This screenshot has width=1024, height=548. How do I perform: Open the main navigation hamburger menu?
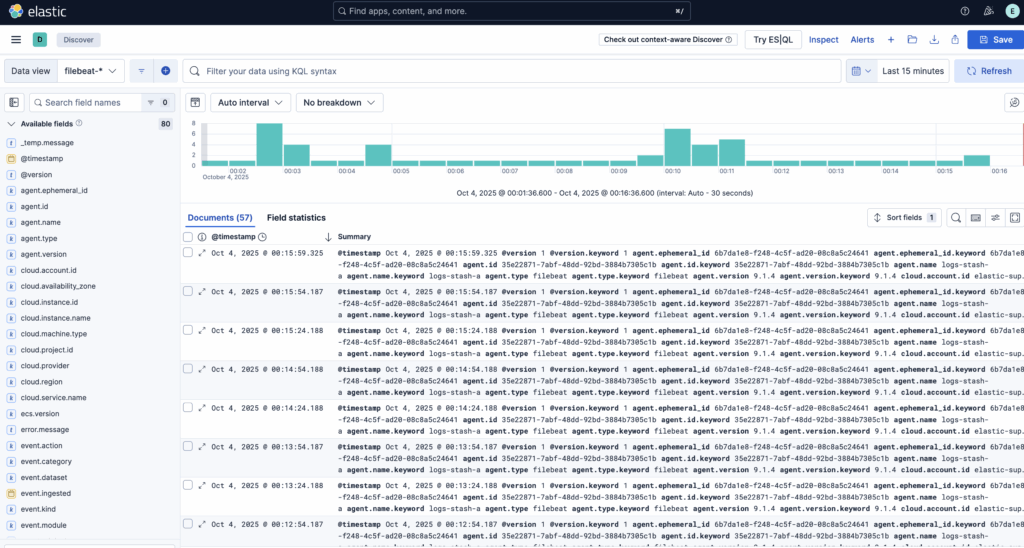click(x=15, y=40)
